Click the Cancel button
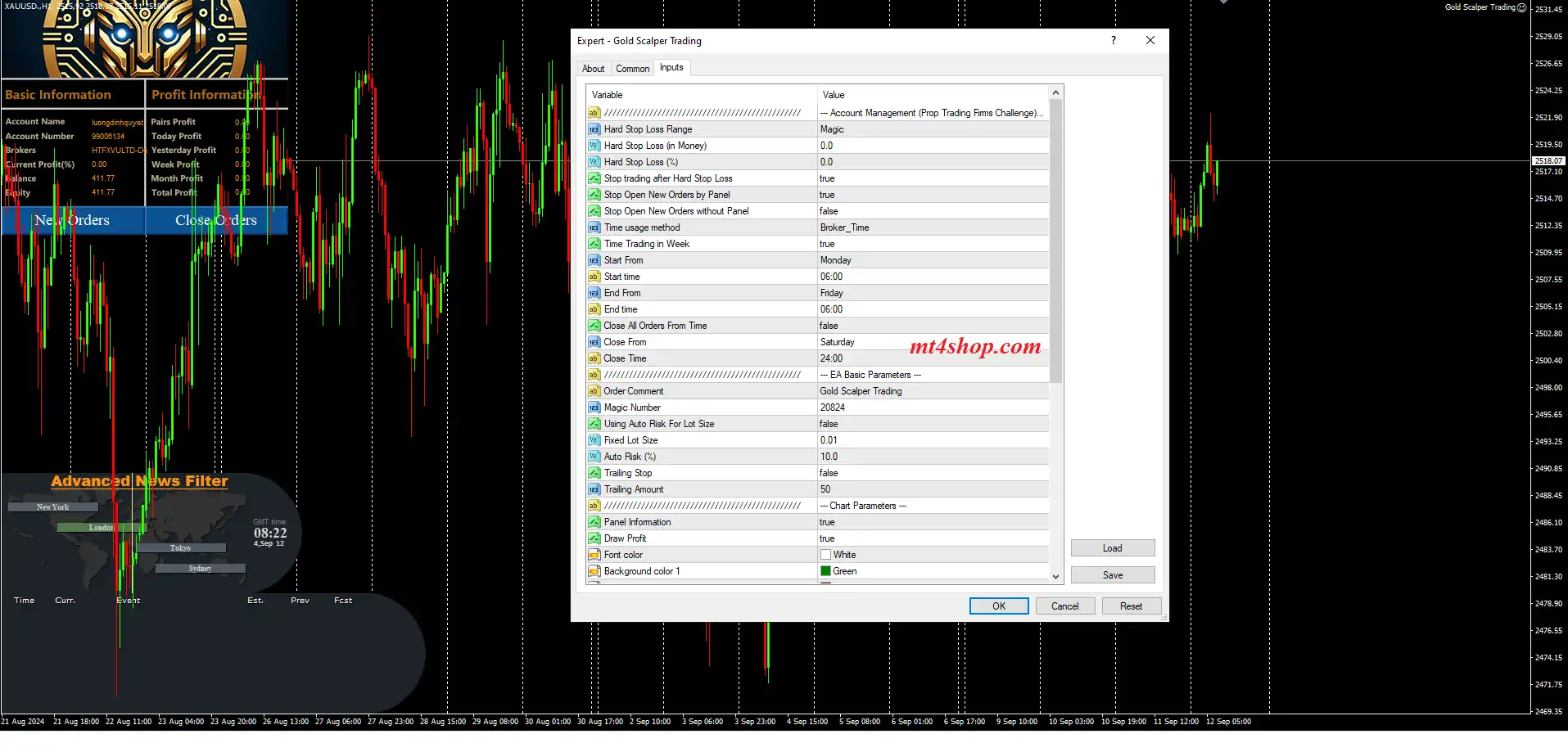 [x=1065, y=606]
